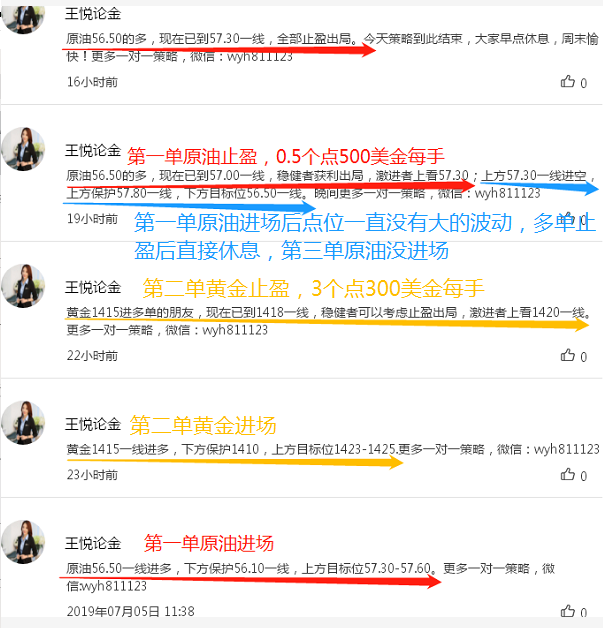The height and width of the screenshot is (628, 603).
Task: Like the 19小时前 crude oil post
Action: point(573,219)
